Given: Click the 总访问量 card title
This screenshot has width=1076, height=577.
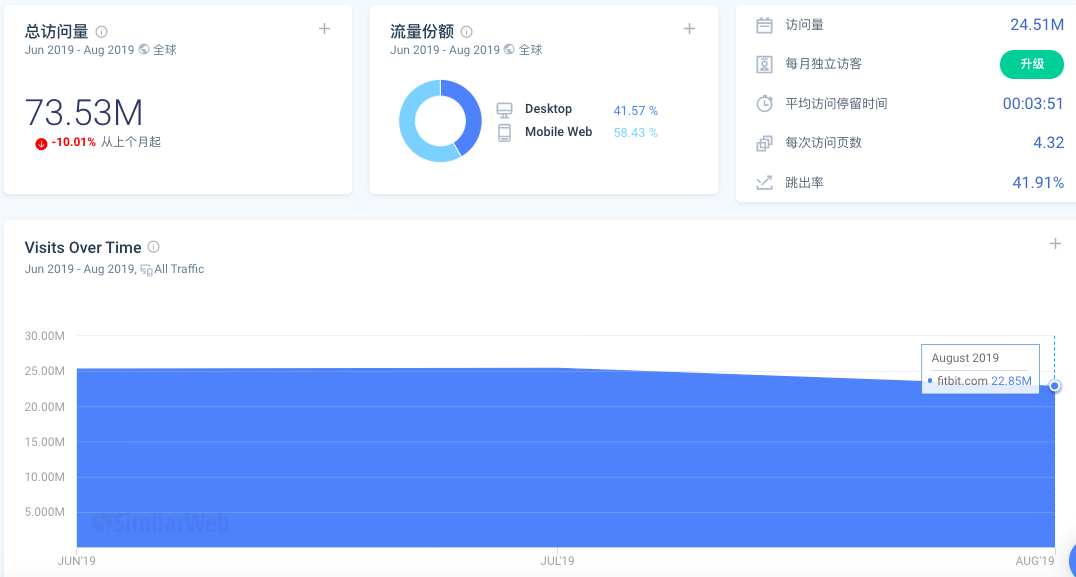Looking at the screenshot, I should [56, 32].
